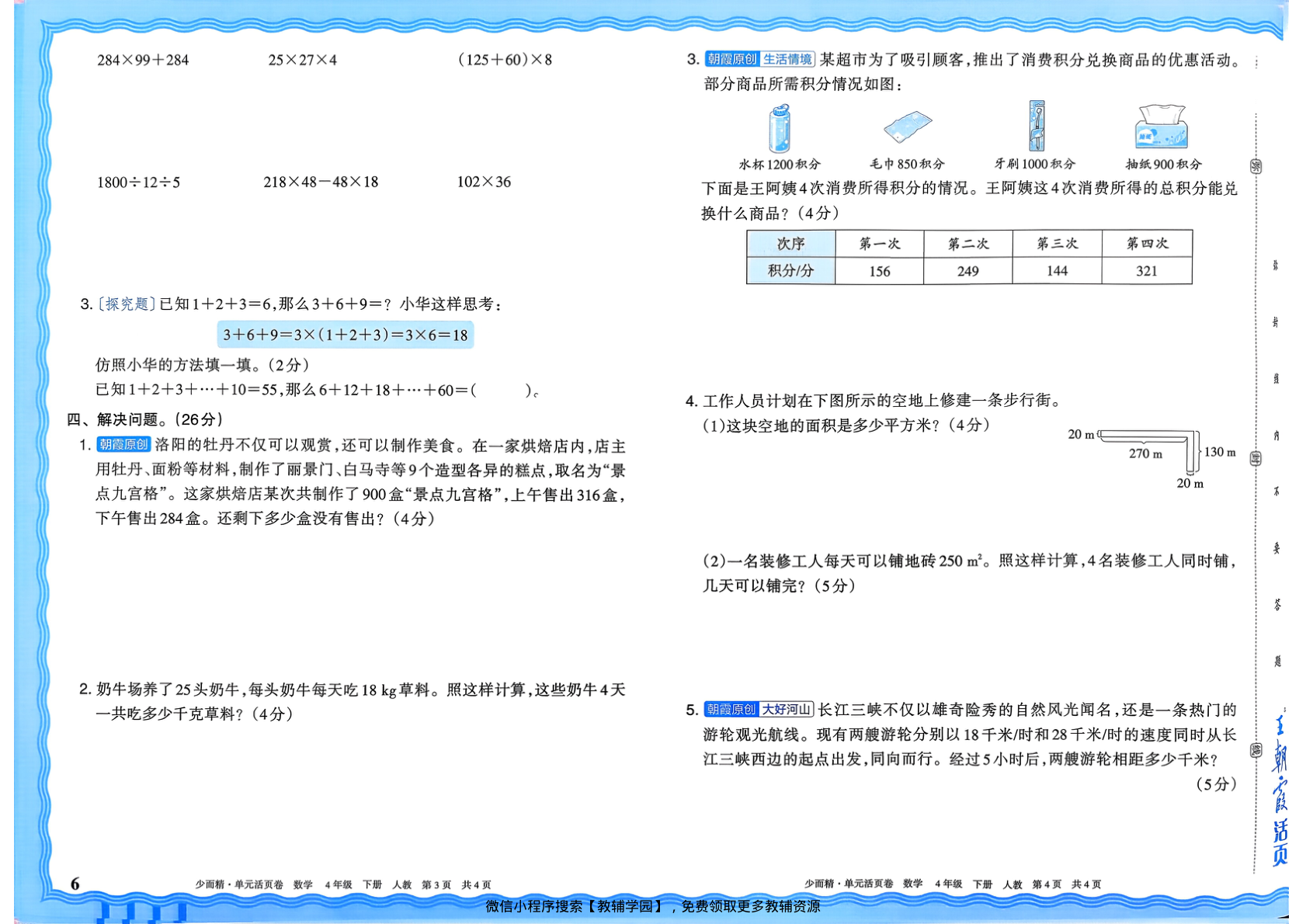Click table cell with value 156
The image size is (1306, 924).
880,271
